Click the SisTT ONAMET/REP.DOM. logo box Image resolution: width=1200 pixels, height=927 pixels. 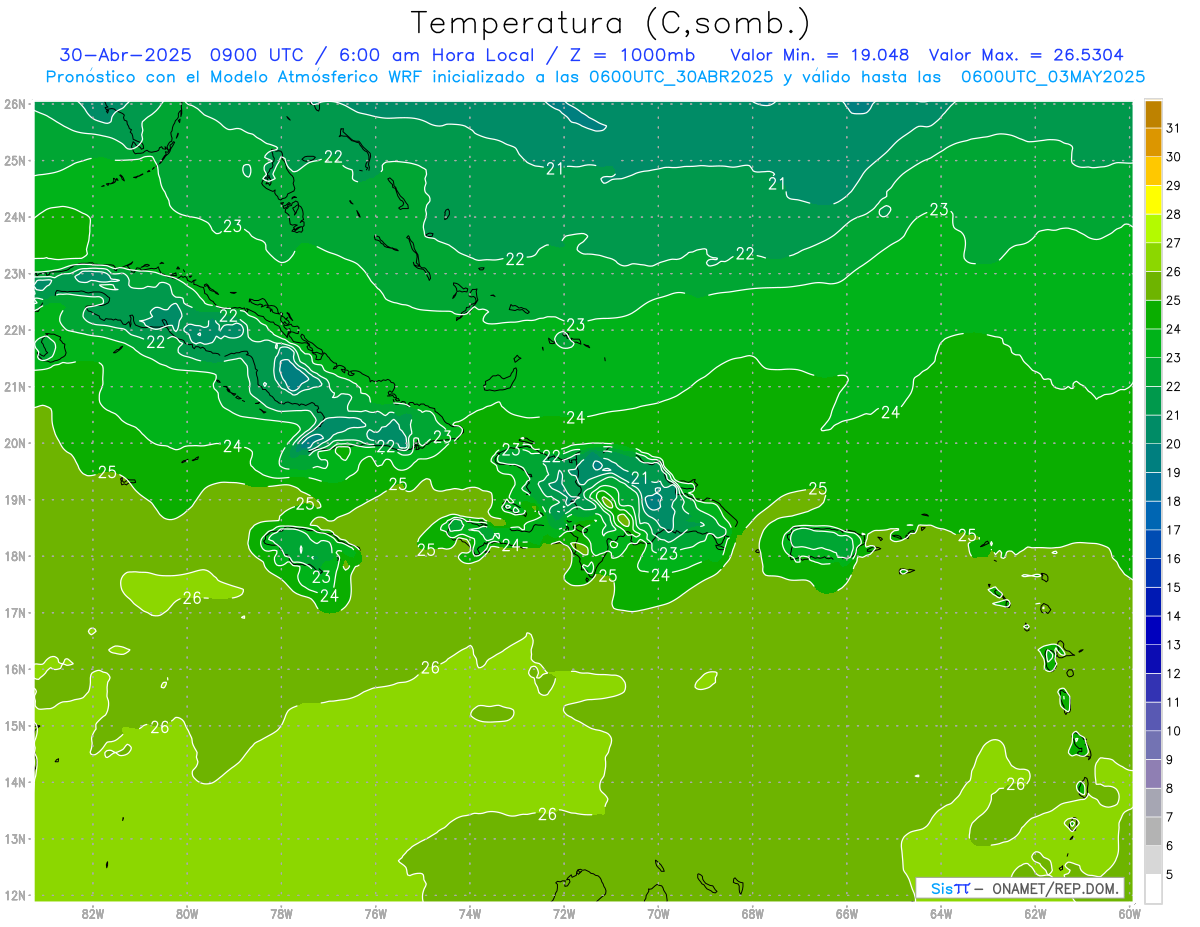(1020, 888)
